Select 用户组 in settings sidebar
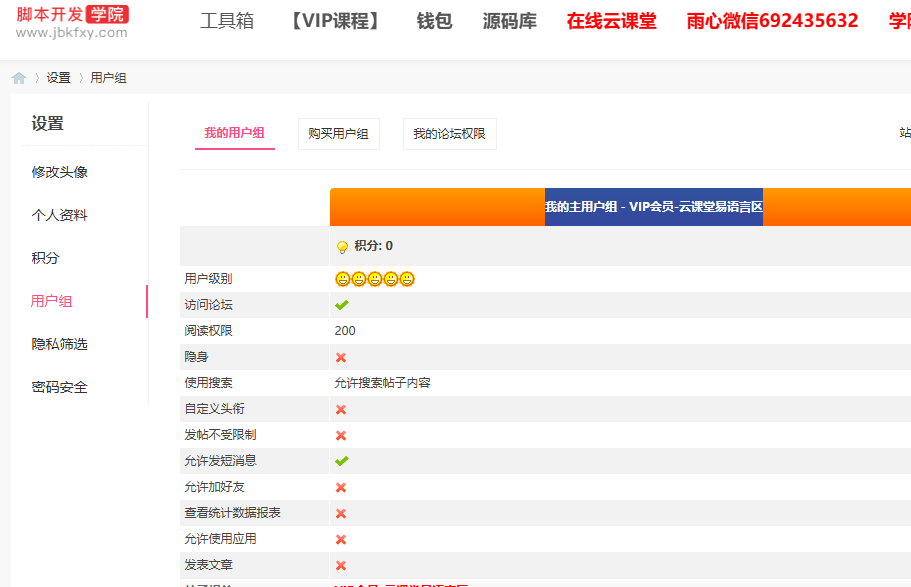 pyautogui.click(x=52, y=301)
